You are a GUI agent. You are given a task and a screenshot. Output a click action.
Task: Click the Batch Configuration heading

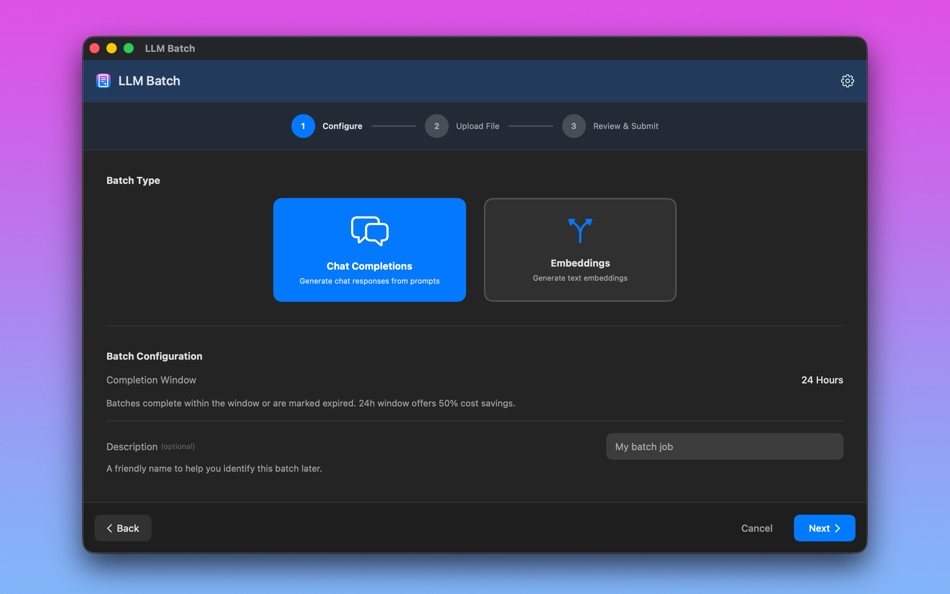pos(154,356)
